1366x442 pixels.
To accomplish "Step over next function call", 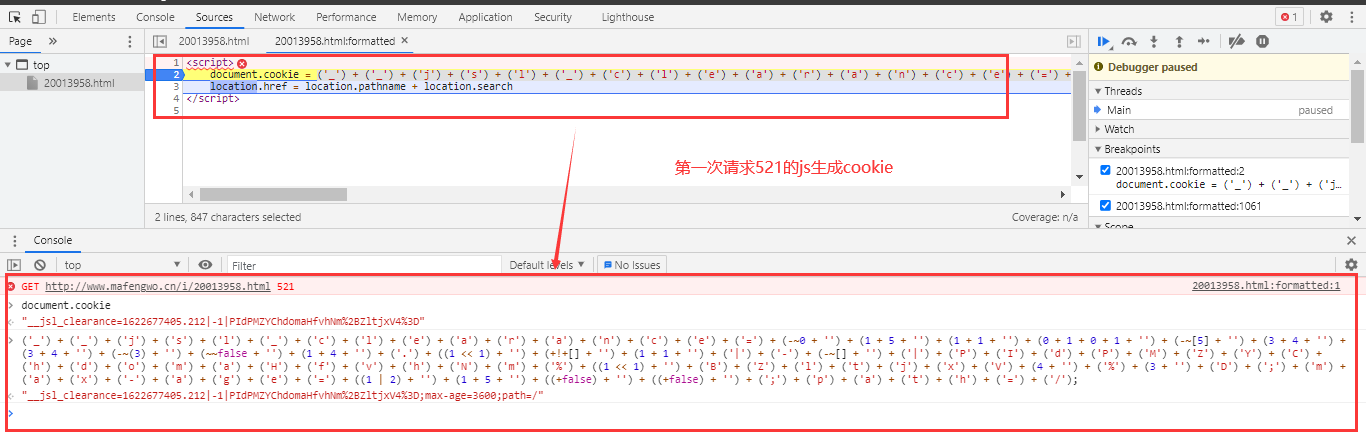I will [1129, 41].
